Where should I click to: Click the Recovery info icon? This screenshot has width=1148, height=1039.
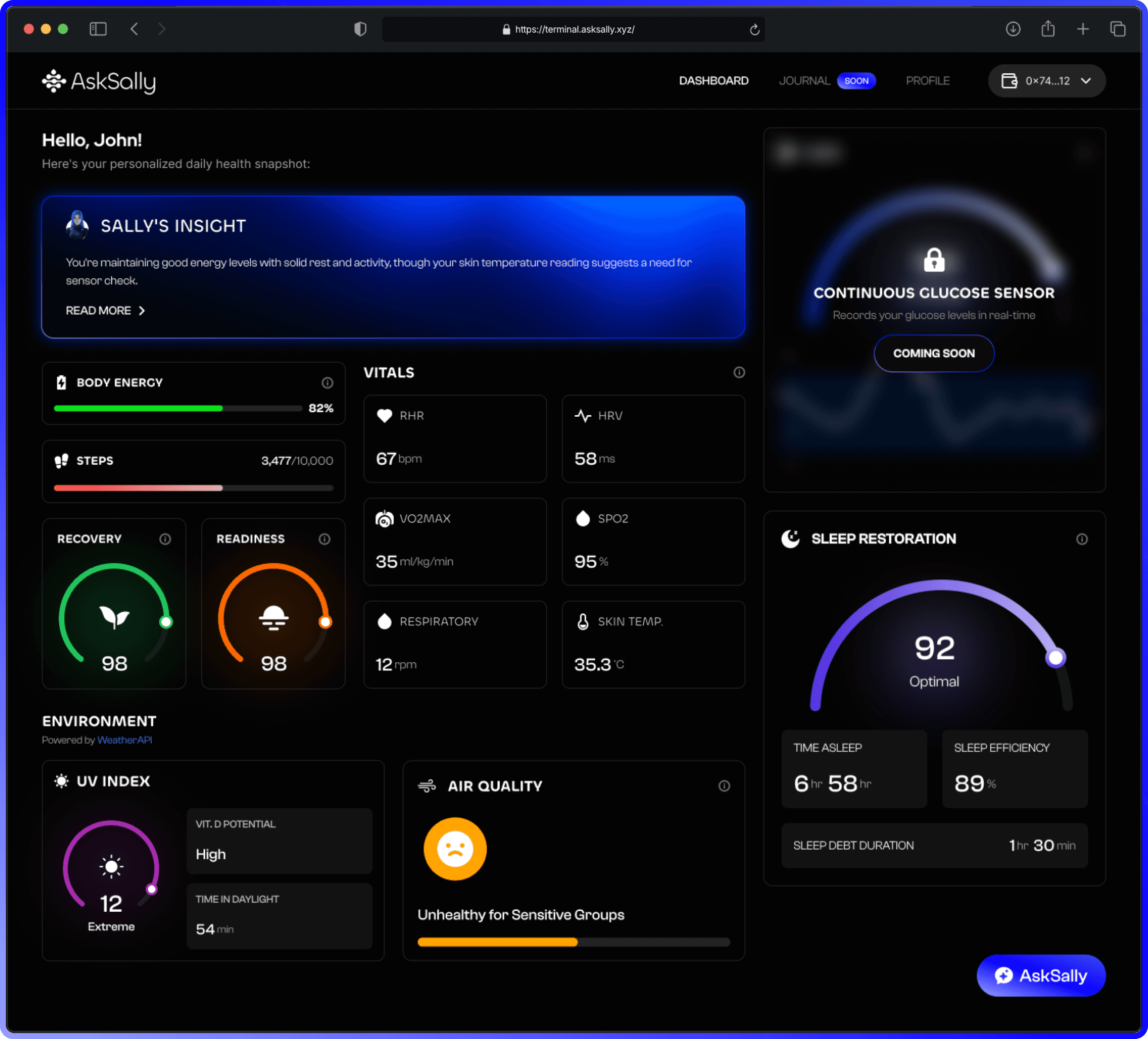(x=165, y=539)
